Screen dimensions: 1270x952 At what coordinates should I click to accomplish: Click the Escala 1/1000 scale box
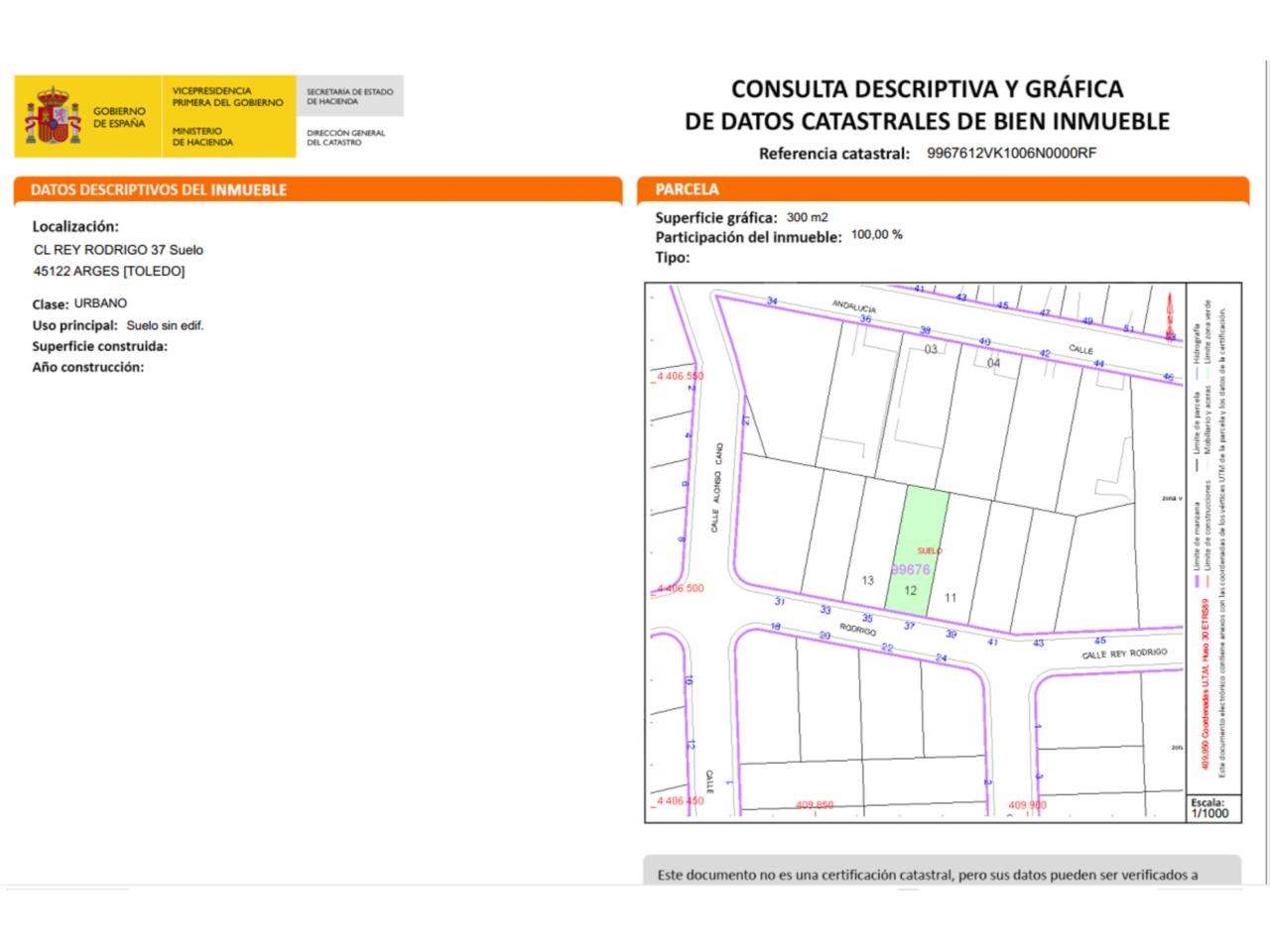[x=1208, y=808]
